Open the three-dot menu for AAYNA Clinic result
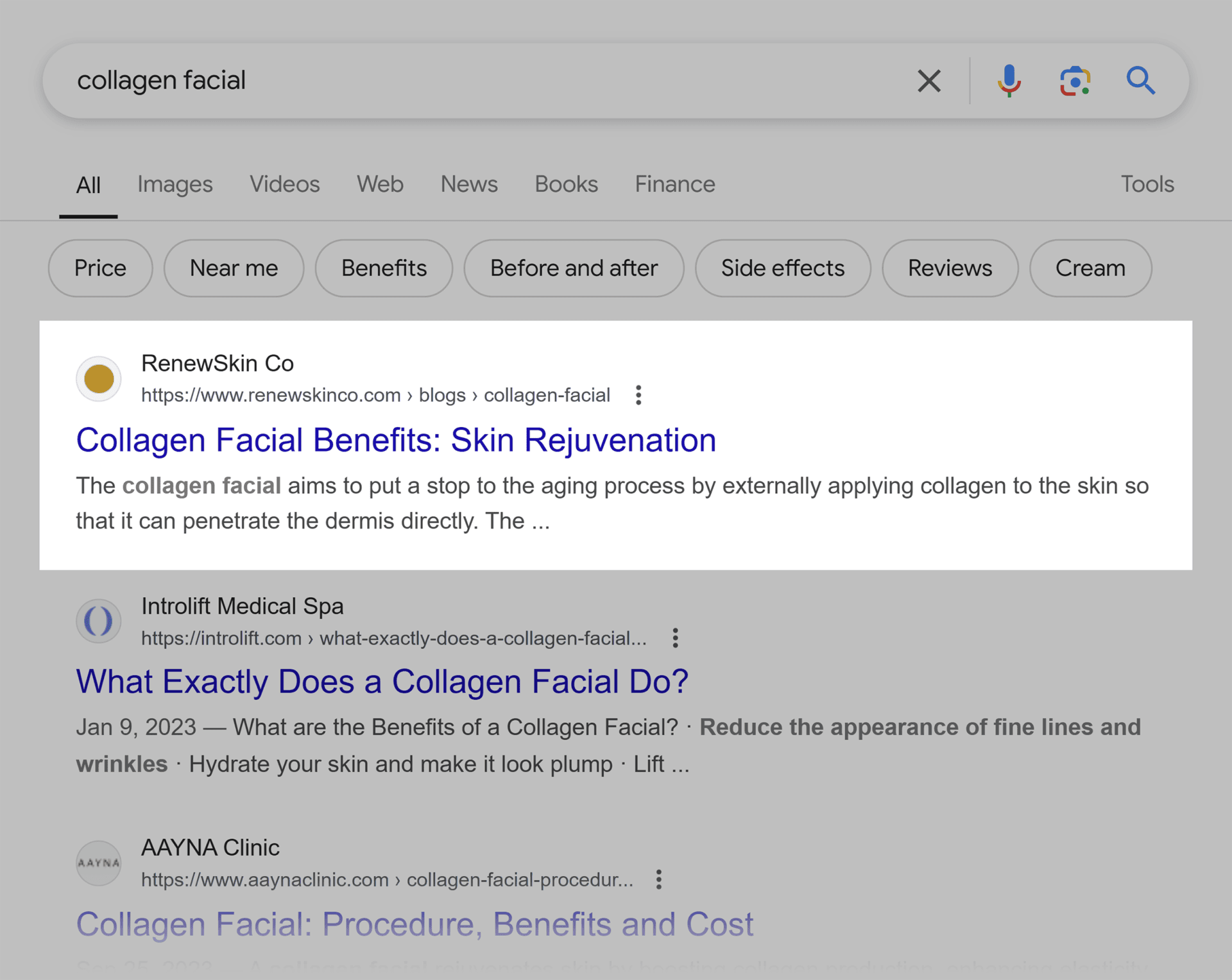 tap(658, 879)
